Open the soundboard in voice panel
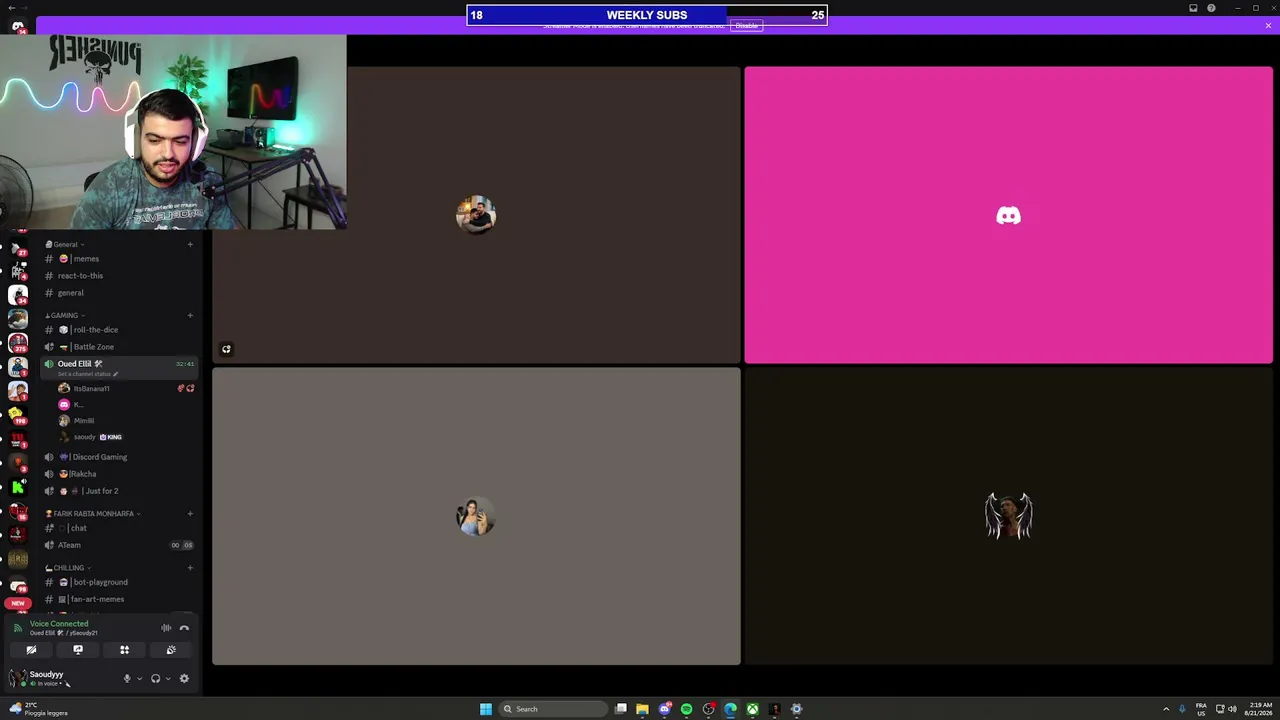 pyautogui.click(x=171, y=650)
